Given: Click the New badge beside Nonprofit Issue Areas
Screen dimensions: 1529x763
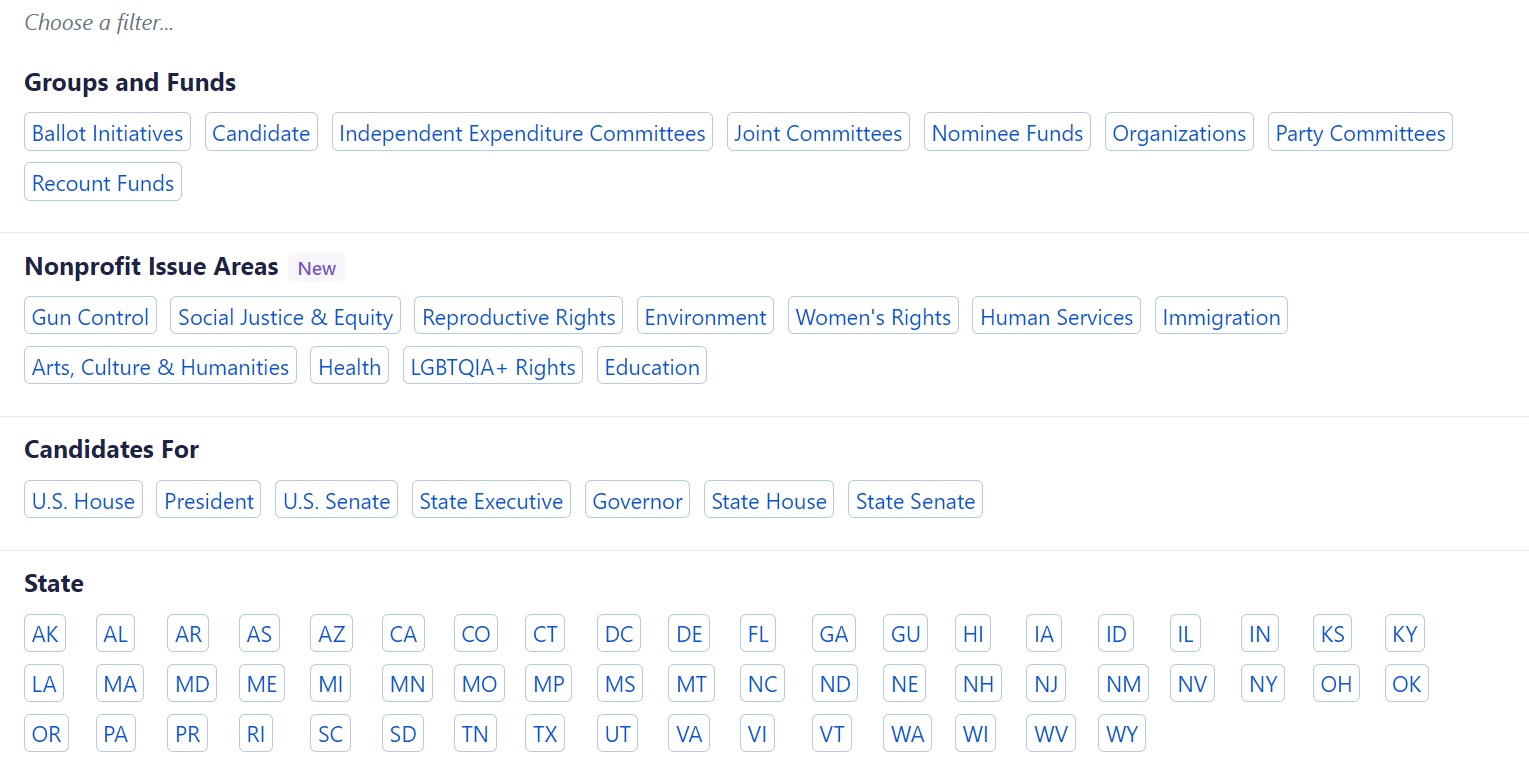Looking at the screenshot, I should pyautogui.click(x=317, y=268).
